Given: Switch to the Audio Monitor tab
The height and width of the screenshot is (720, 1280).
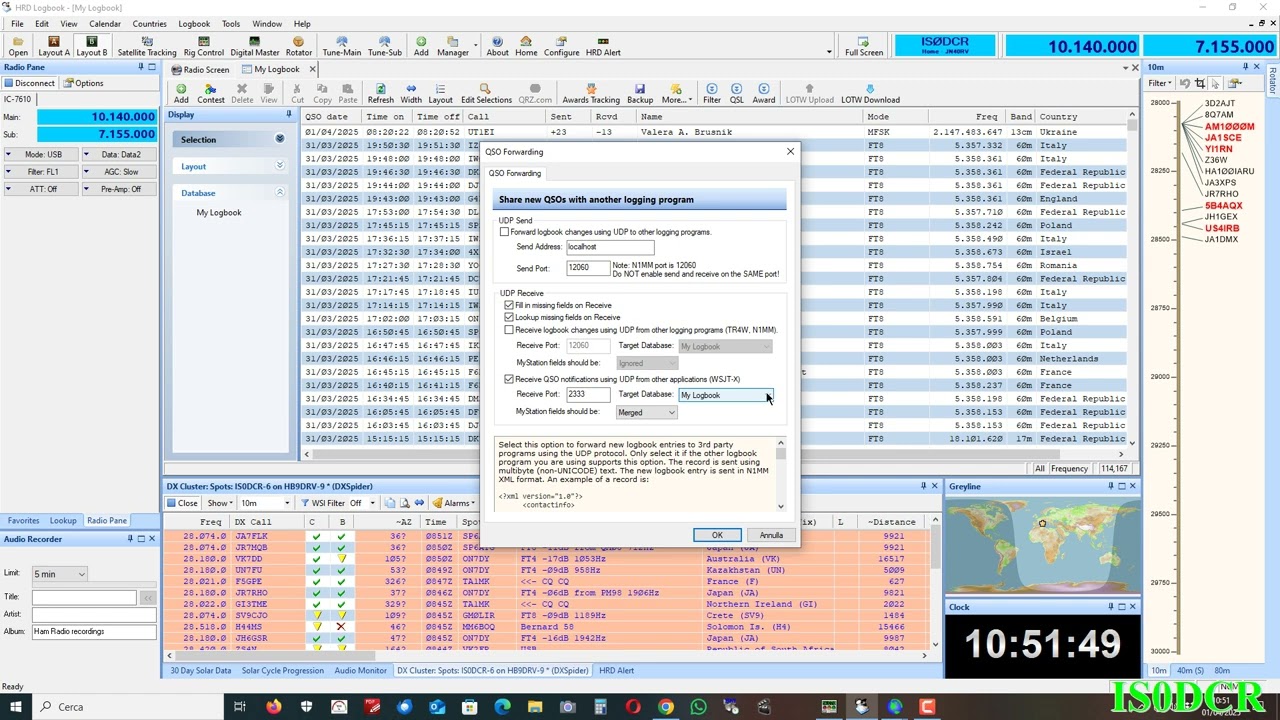Looking at the screenshot, I should (360, 671).
